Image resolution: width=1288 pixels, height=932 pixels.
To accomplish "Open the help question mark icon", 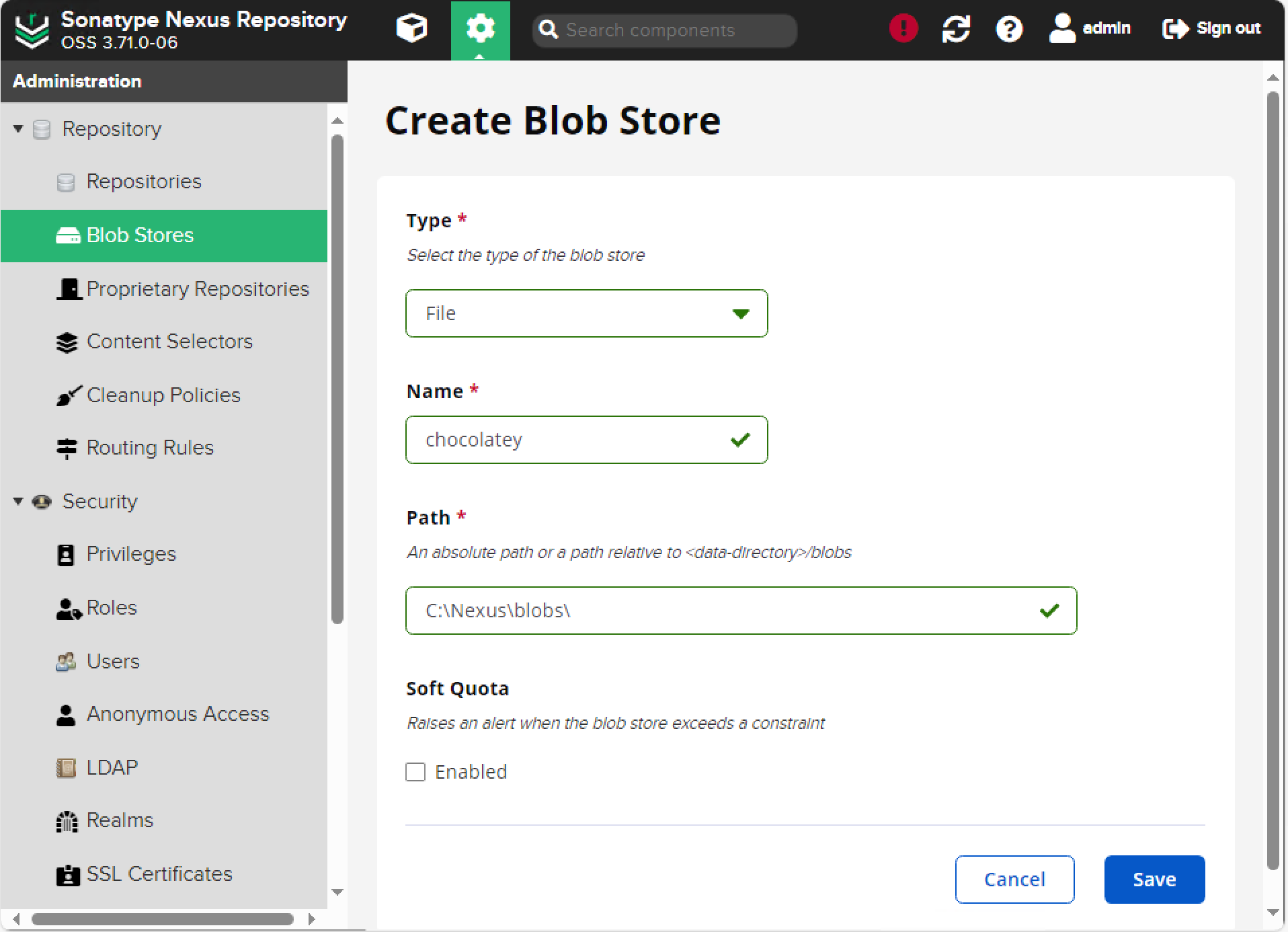I will coord(1008,29).
